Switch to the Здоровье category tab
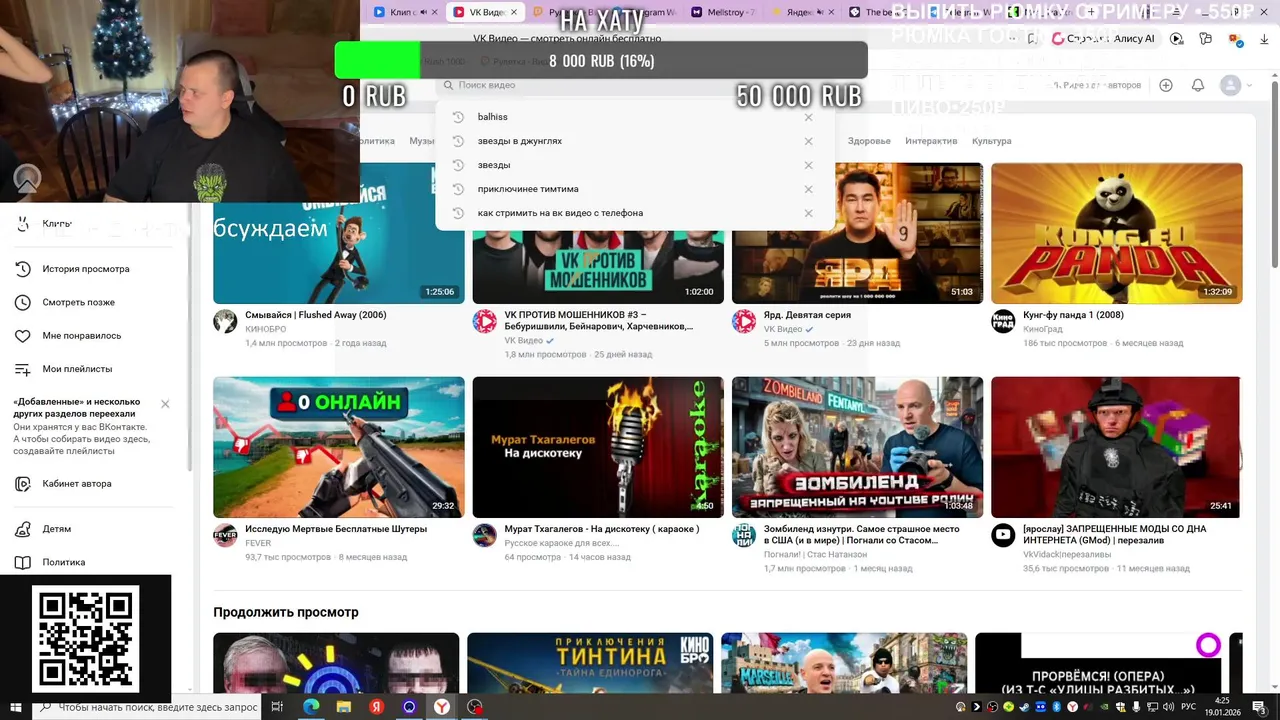Image resolution: width=1280 pixels, height=720 pixels. [869, 141]
